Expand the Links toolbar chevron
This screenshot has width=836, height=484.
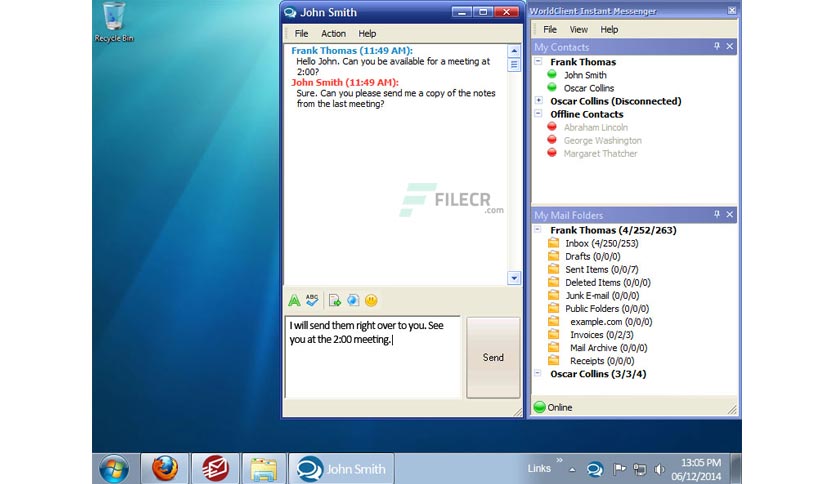pyautogui.click(x=559, y=460)
